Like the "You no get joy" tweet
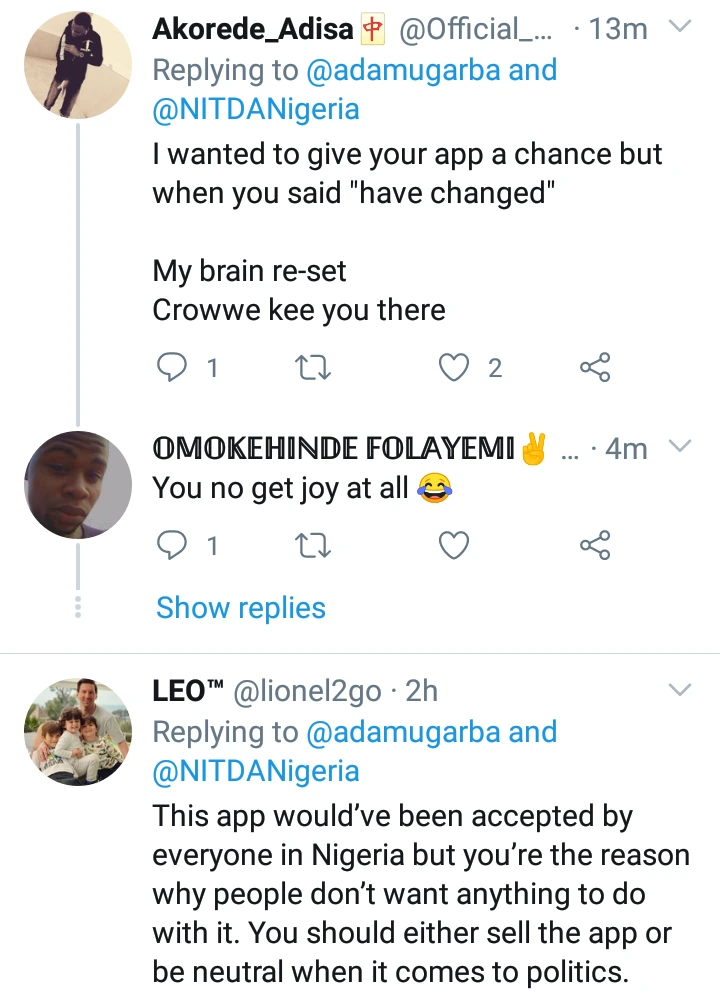The height and width of the screenshot is (994, 720). [455, 545]
